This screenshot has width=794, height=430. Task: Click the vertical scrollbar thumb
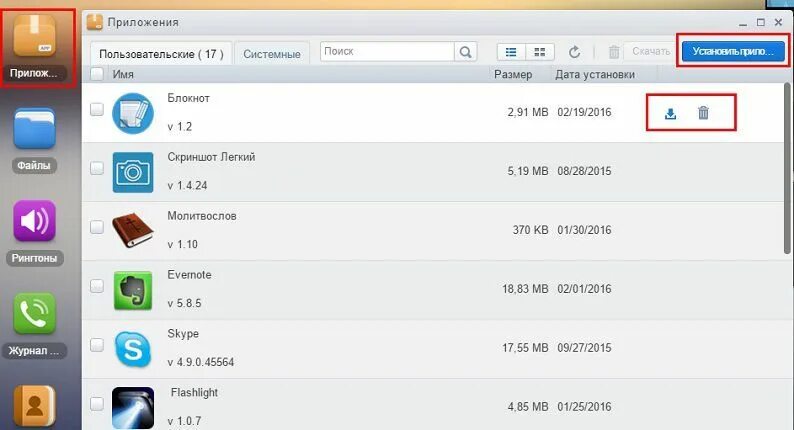[x=787, y=167]
